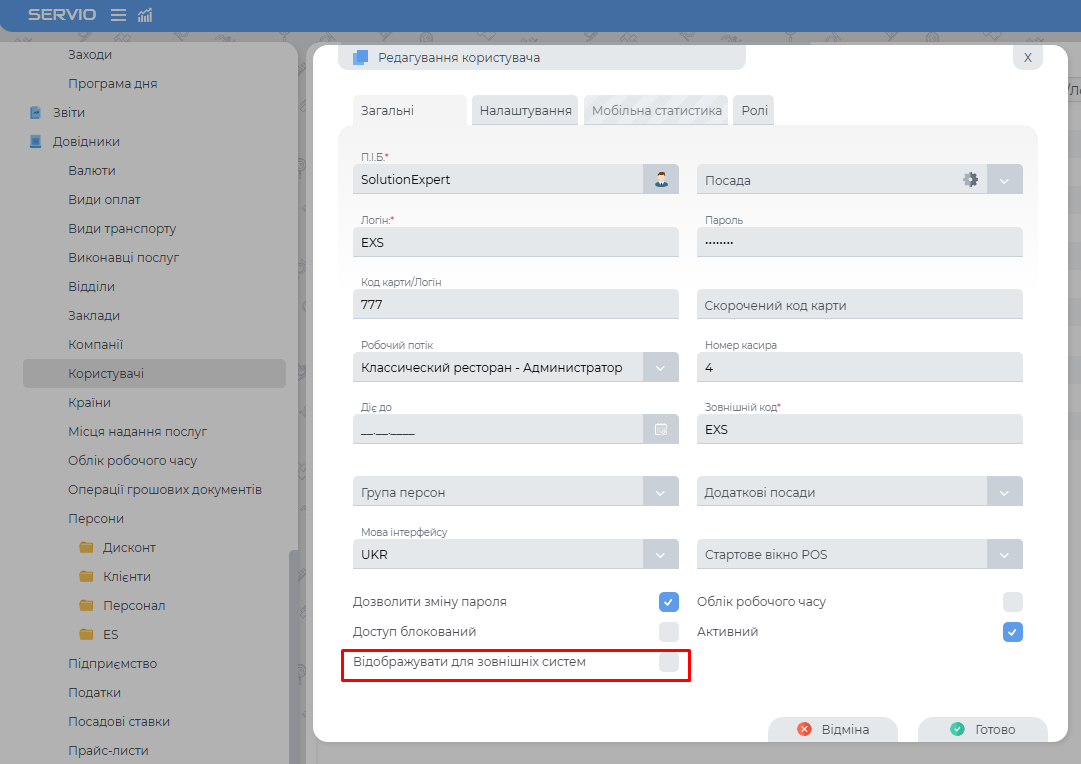Screen dimensions: 1081x764
Task: Open the calendar icon in Діє до field
Action: (x=661, y=430)
